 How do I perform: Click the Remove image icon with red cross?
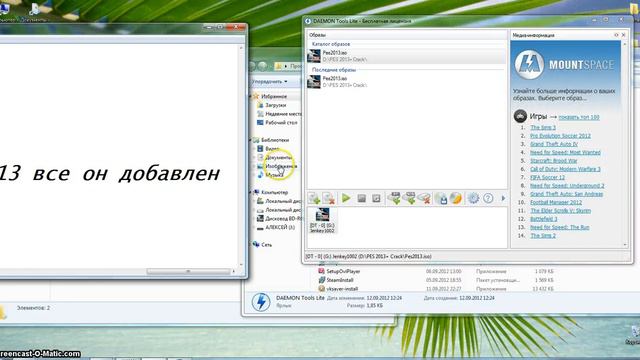click(x=329, y=198)
